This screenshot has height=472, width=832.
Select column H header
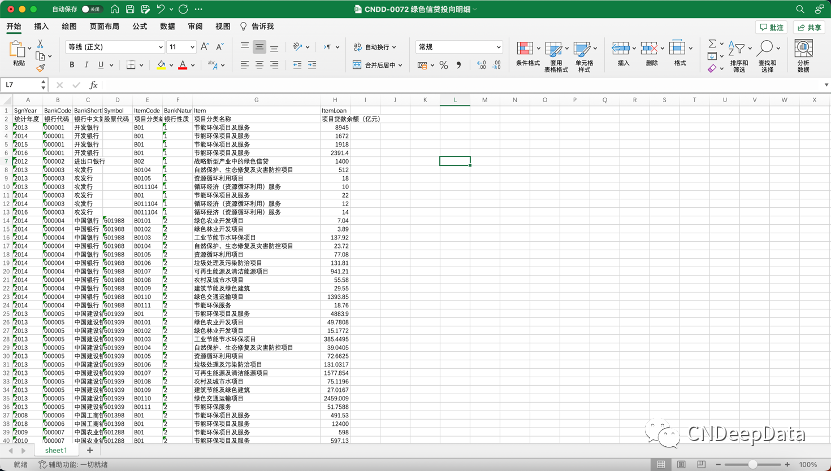[x=335, y=100]
